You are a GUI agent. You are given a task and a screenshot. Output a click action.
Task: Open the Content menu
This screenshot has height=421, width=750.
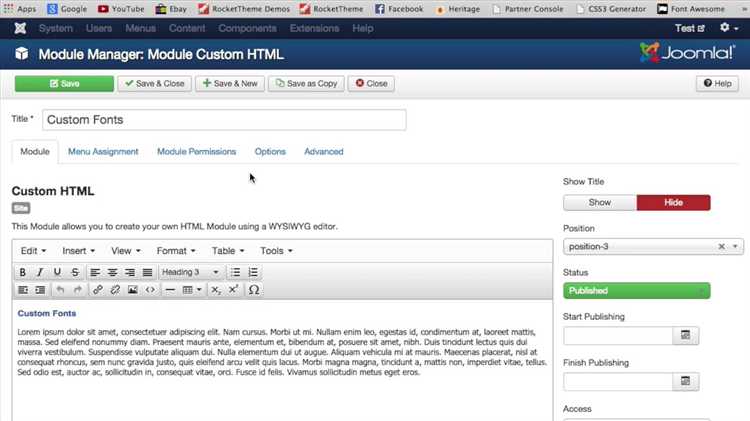(187, 28)
